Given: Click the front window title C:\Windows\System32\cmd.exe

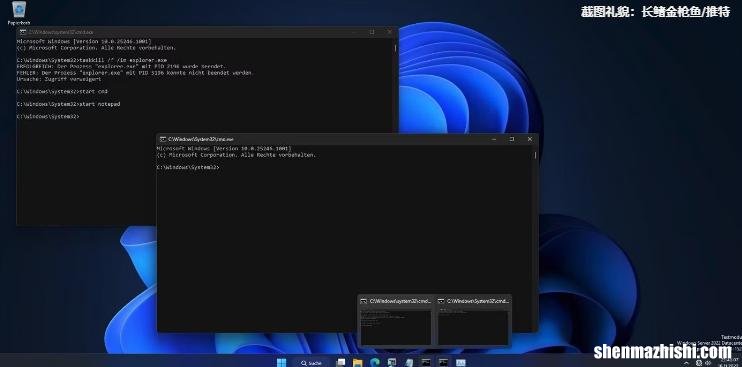Looking at the screenshot, I should coord(201,139).
